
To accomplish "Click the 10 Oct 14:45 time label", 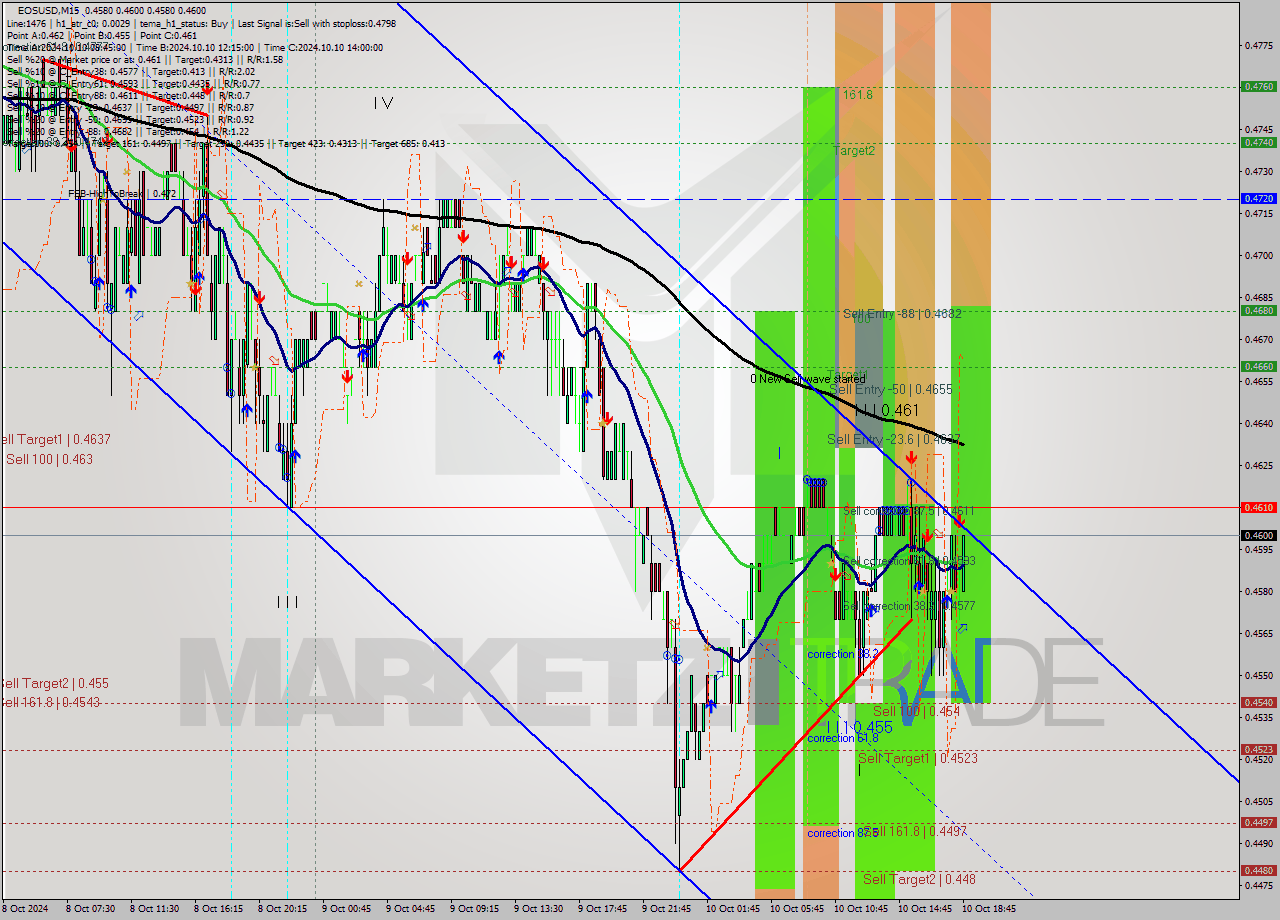I will pyautogui.click(x=926, y=909).
